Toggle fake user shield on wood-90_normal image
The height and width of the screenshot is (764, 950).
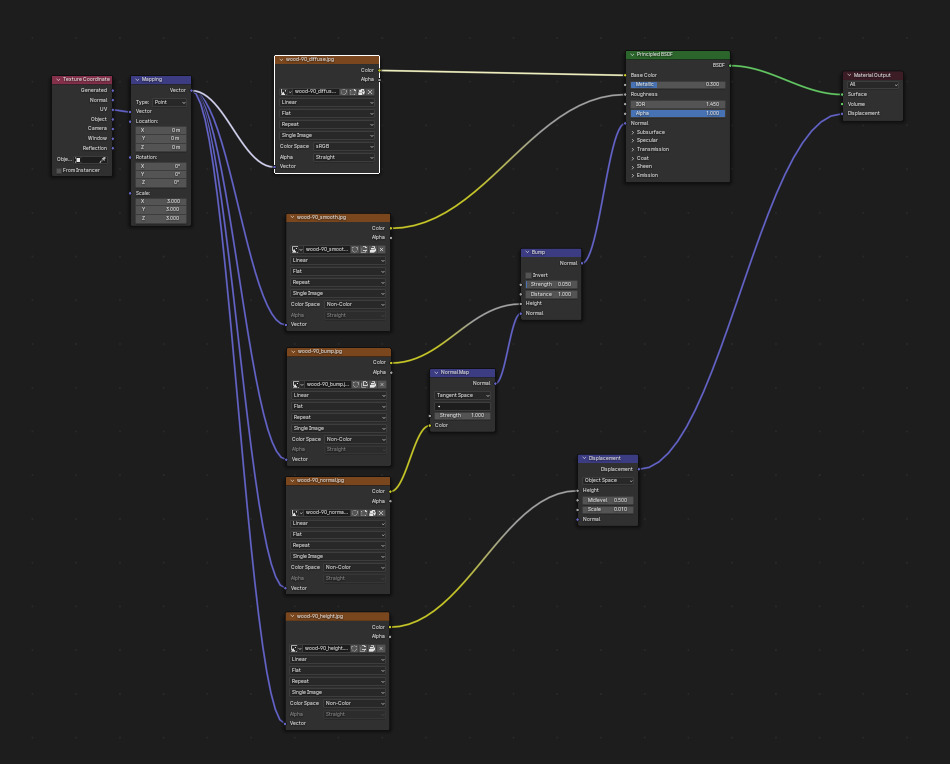[x=355, y=513]
